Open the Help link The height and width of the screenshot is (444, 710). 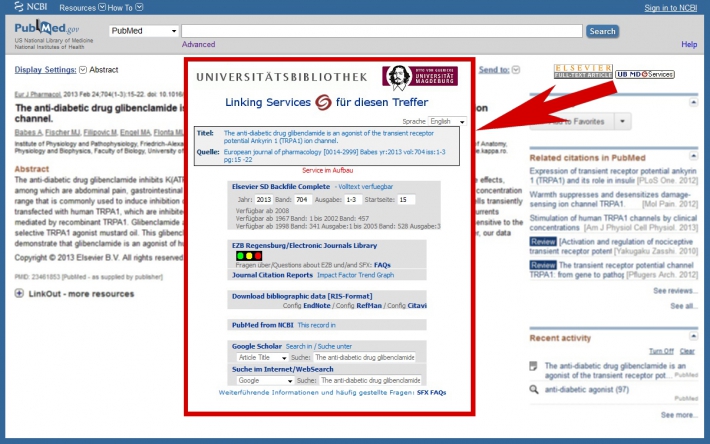689,44
